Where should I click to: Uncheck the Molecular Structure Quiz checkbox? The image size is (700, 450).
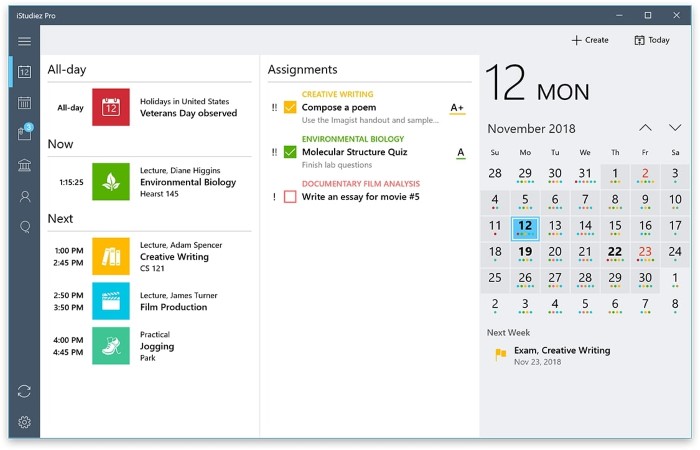pos(290,152)
